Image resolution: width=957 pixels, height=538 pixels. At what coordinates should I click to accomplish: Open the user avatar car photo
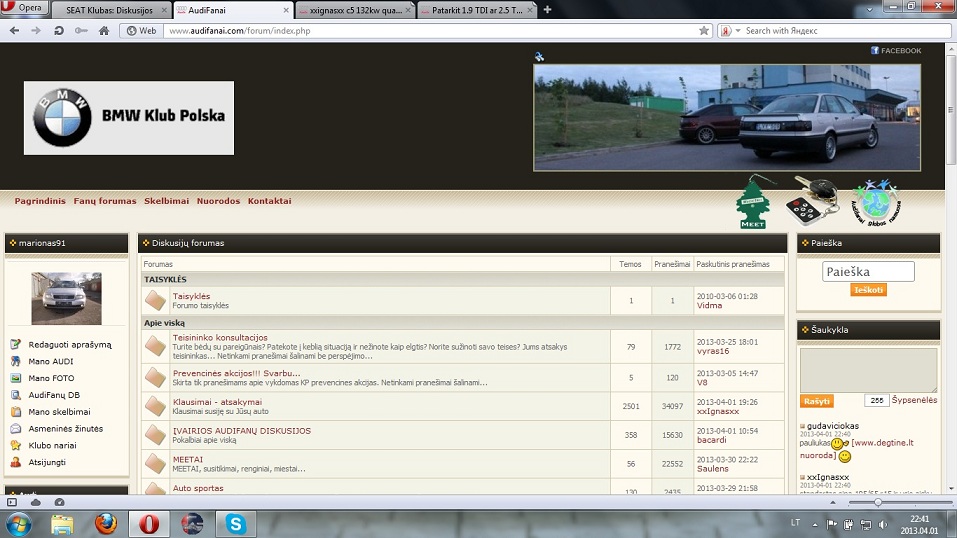coord(67,299)
